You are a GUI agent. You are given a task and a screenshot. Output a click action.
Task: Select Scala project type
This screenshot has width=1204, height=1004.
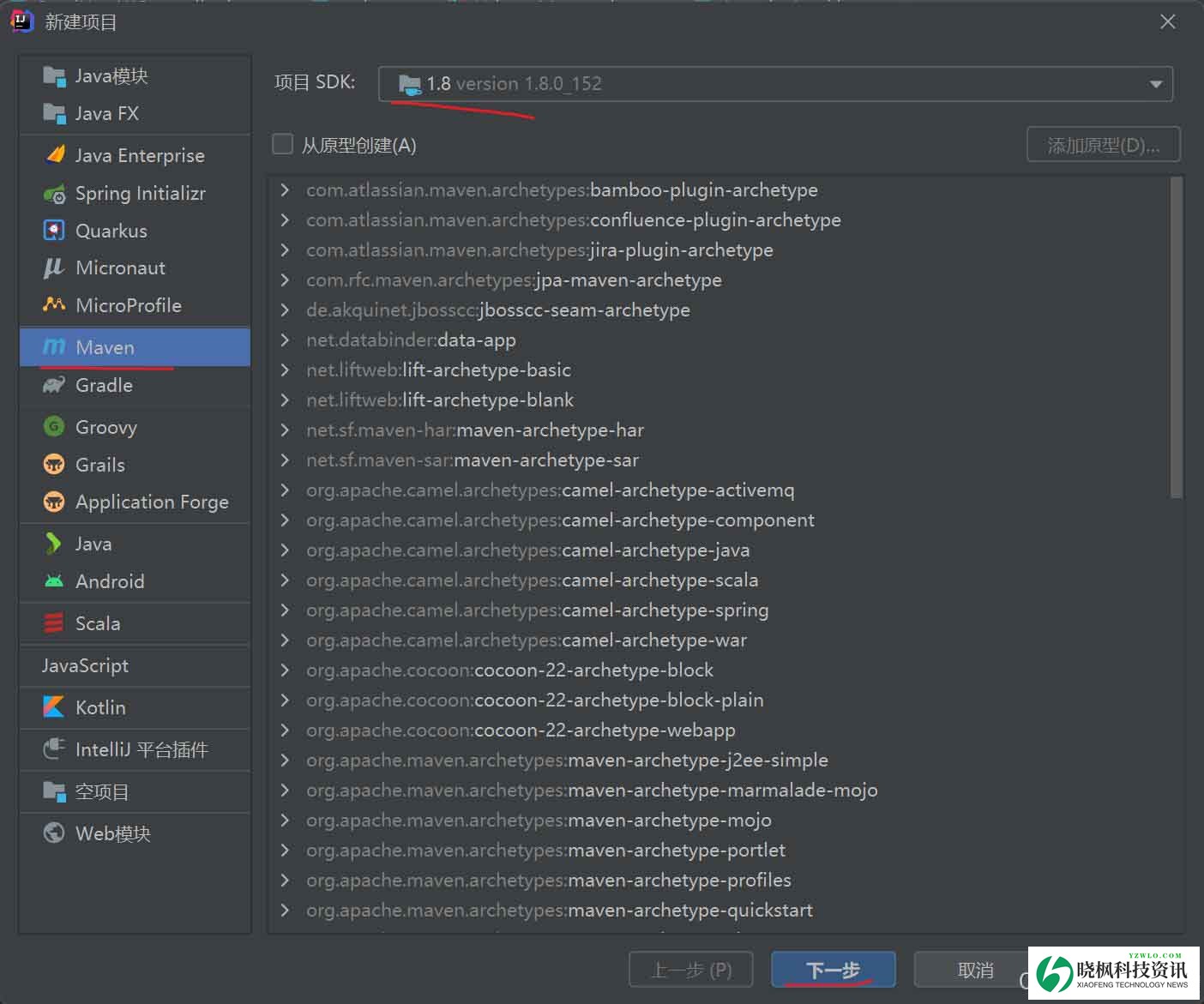pyautogui.click(x=135, y=623)
